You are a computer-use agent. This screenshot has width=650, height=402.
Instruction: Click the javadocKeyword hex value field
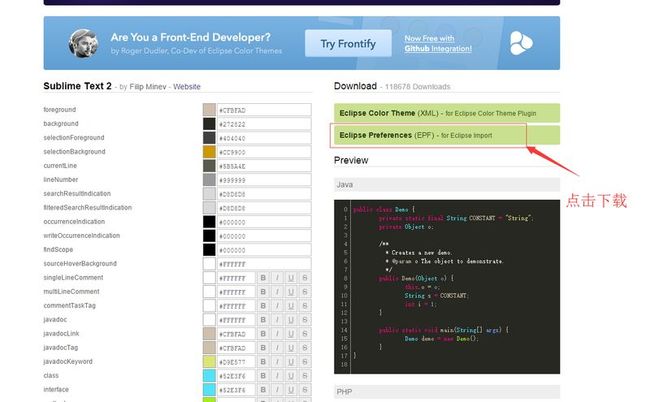(236, 362)
